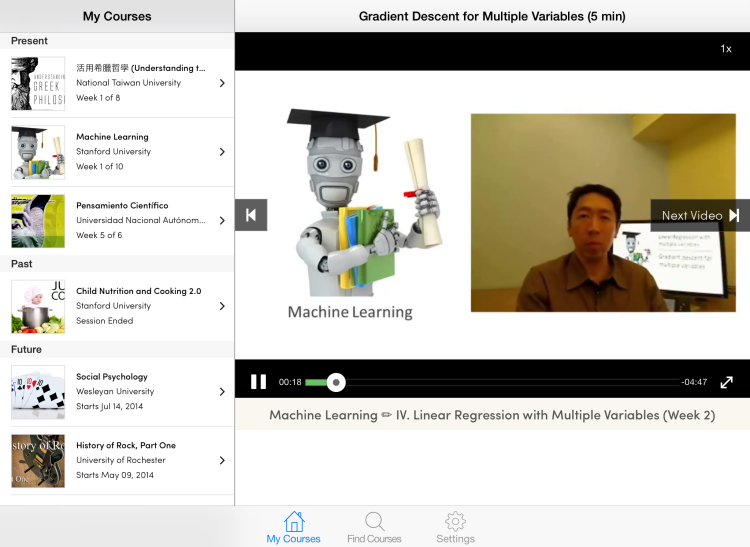
Task: Open the Machine Learning robot thumbnail in list
Action: 38,153
